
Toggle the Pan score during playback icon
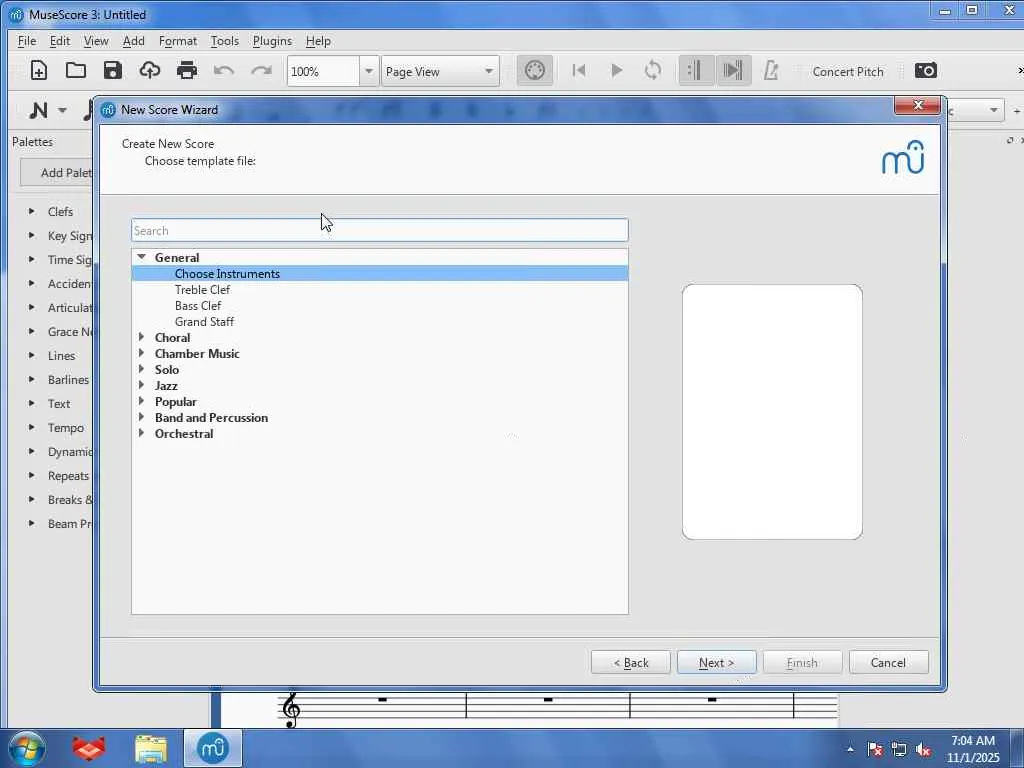[733, 70]
